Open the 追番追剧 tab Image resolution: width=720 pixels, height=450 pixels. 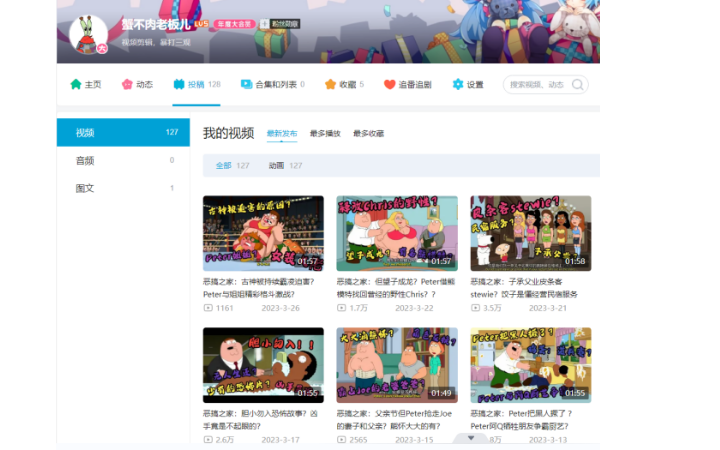click(408, 84)
